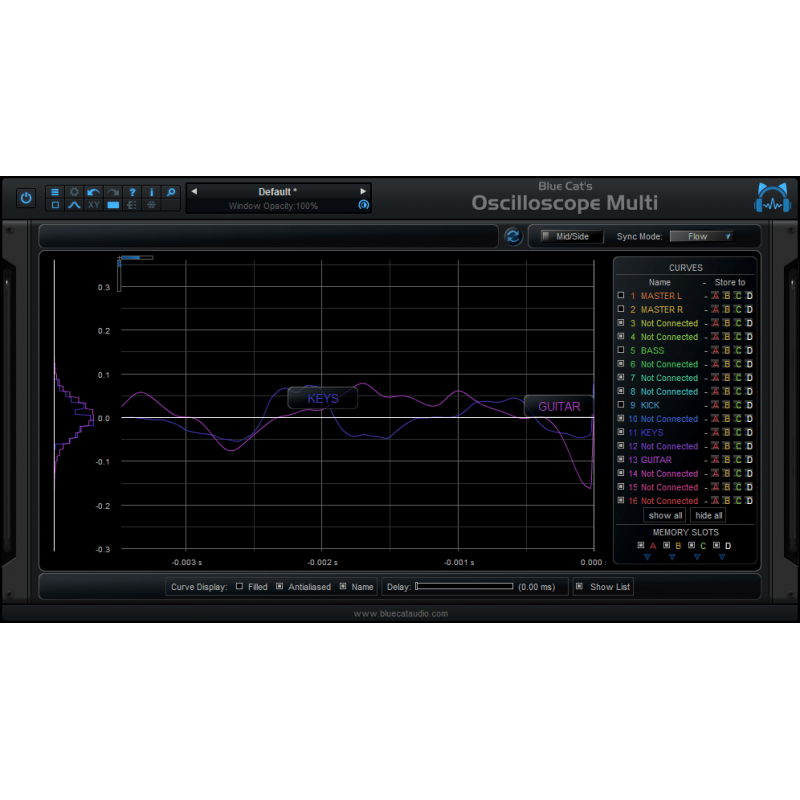Click the Redo arrow icon
800x800 pixels.
[112, 192]
